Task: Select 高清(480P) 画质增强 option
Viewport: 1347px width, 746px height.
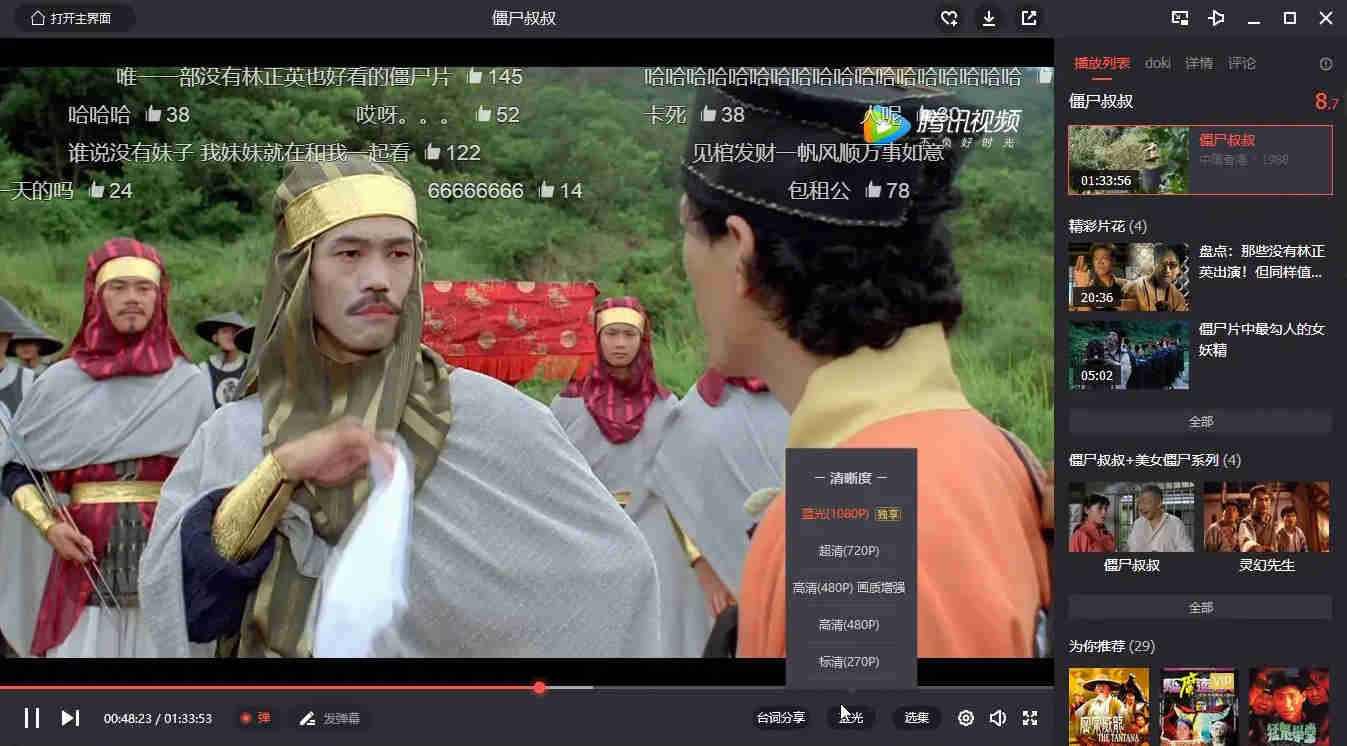Action: pyautogui.click(x=851, y=588)
